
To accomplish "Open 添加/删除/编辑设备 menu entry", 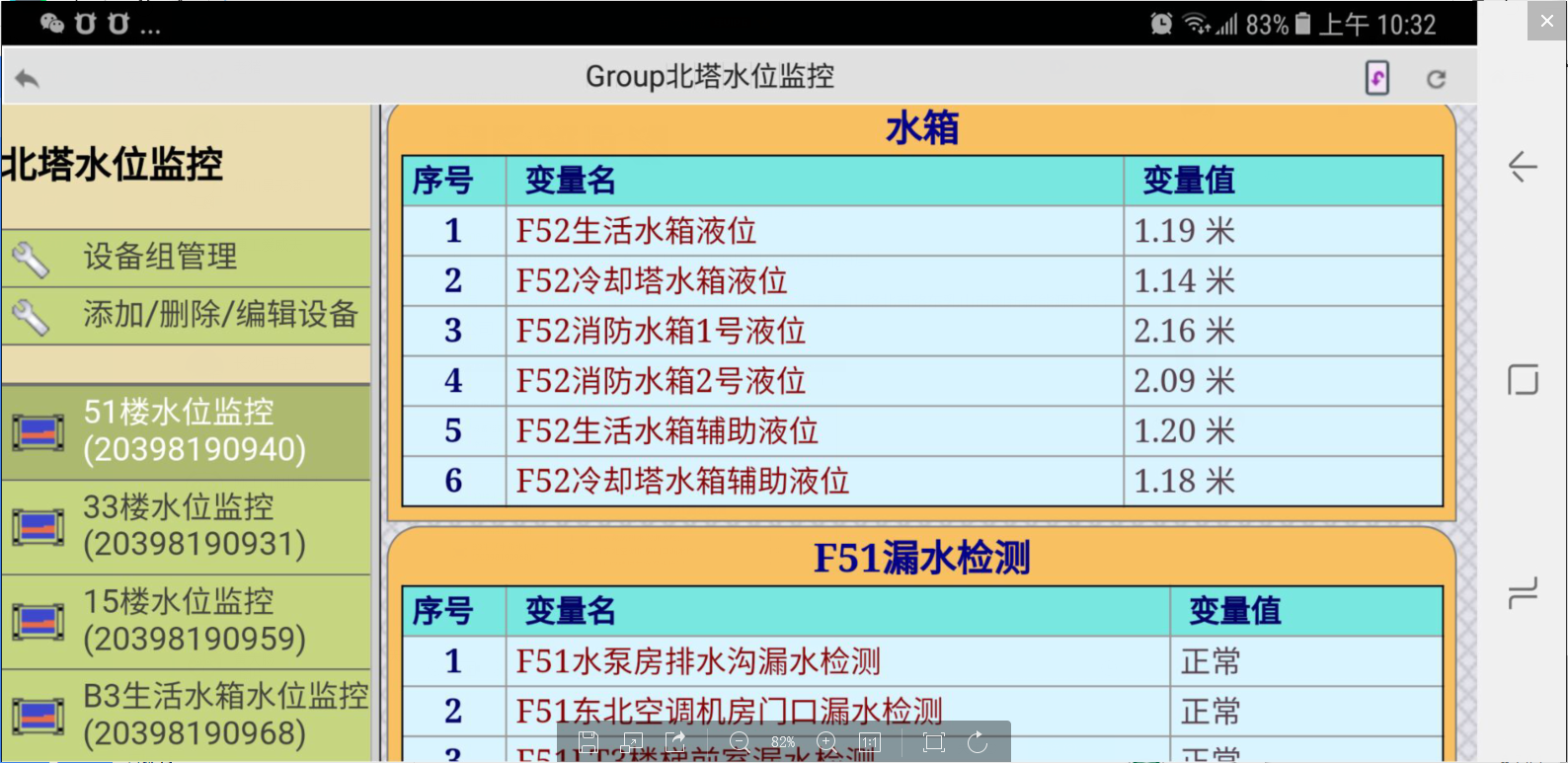I will (219, 315).
